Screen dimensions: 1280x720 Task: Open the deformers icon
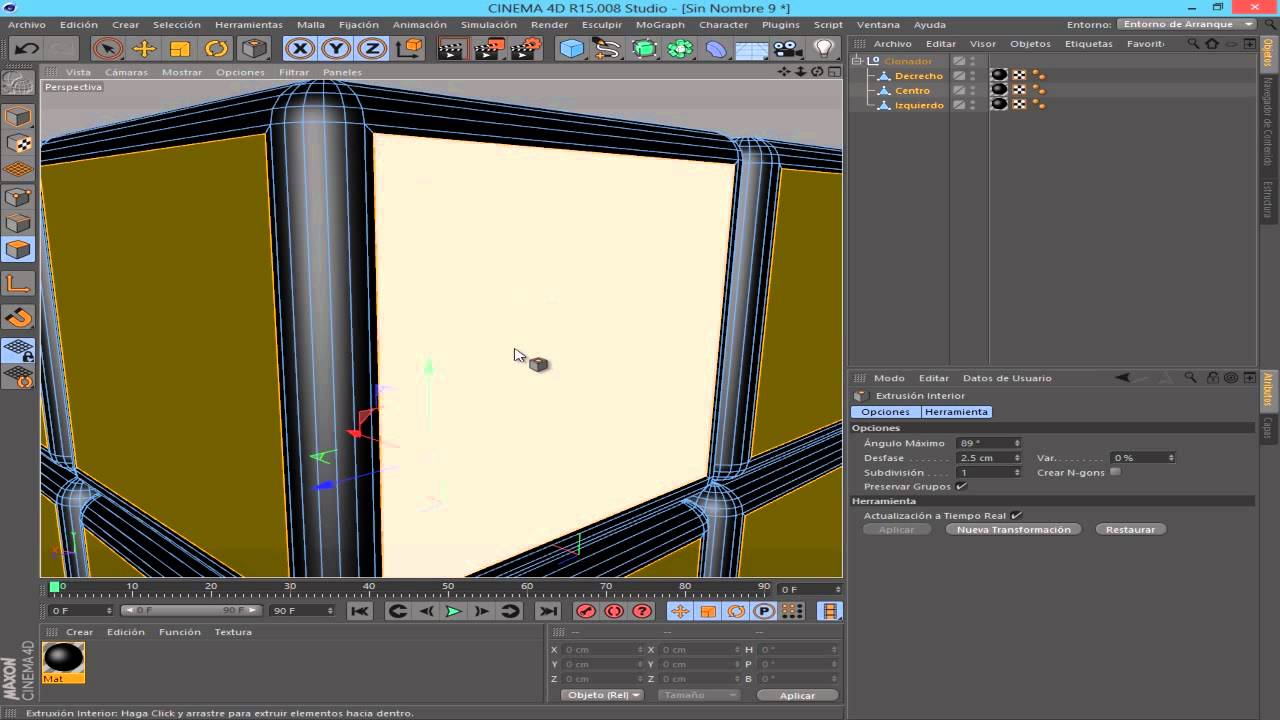[x=716, y=48]
